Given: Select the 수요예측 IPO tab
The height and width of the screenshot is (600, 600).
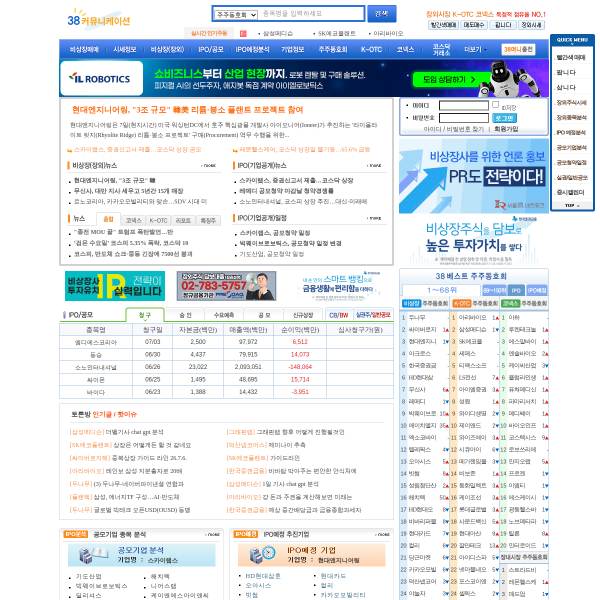Looking at the screenshot, I should [224, 315].
